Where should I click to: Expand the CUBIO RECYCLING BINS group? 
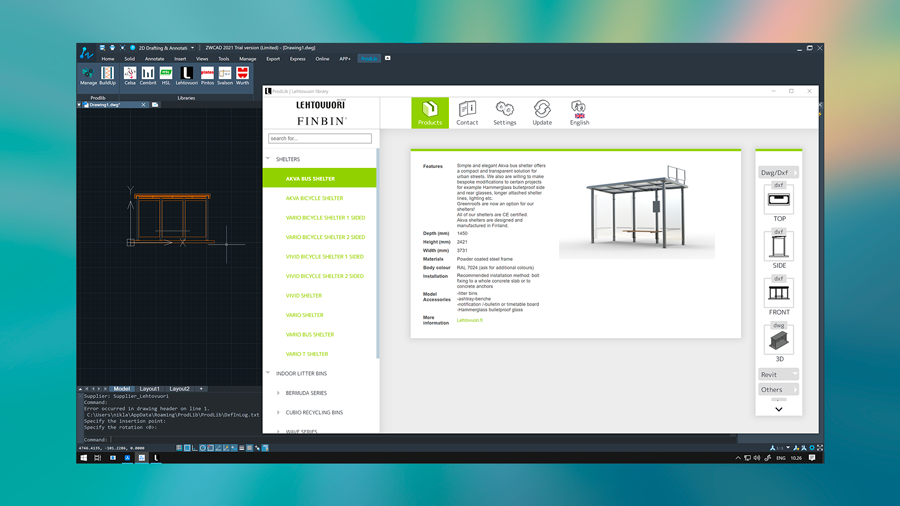coord(278,412)
